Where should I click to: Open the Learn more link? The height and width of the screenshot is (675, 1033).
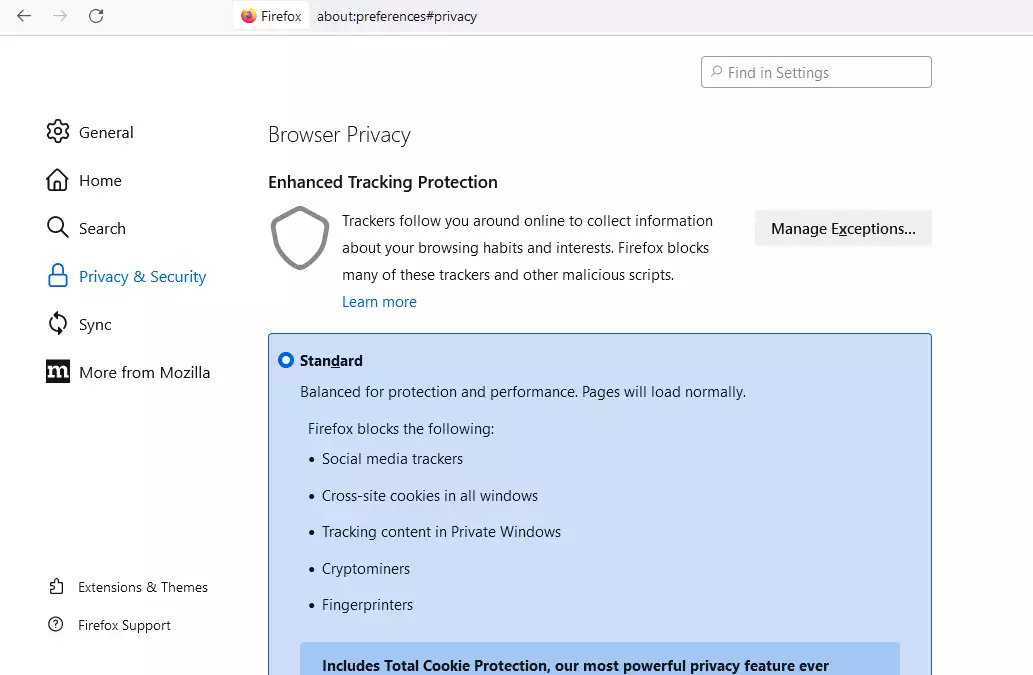pyautogui.click(x=379, y=302)
